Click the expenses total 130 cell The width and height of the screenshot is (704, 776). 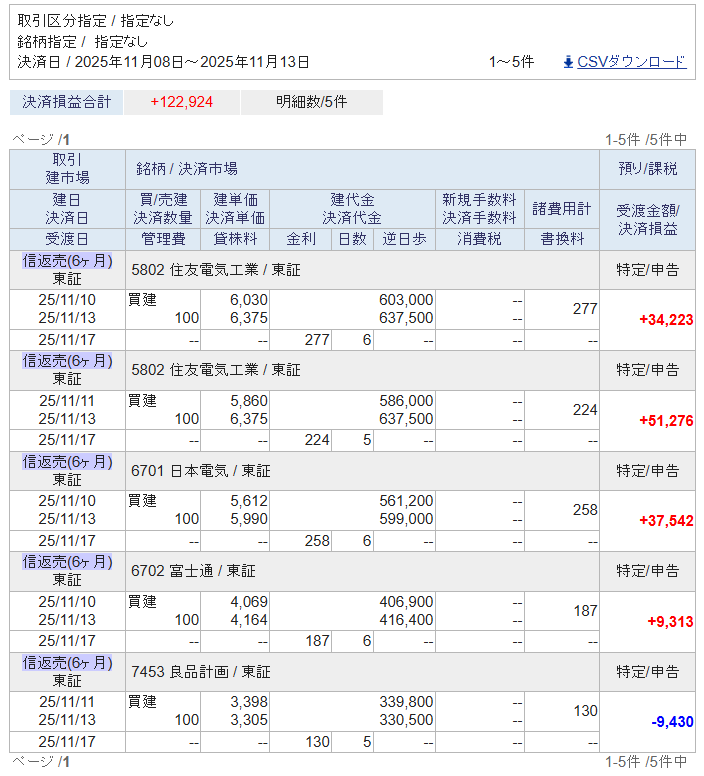(x=562, y=711)
